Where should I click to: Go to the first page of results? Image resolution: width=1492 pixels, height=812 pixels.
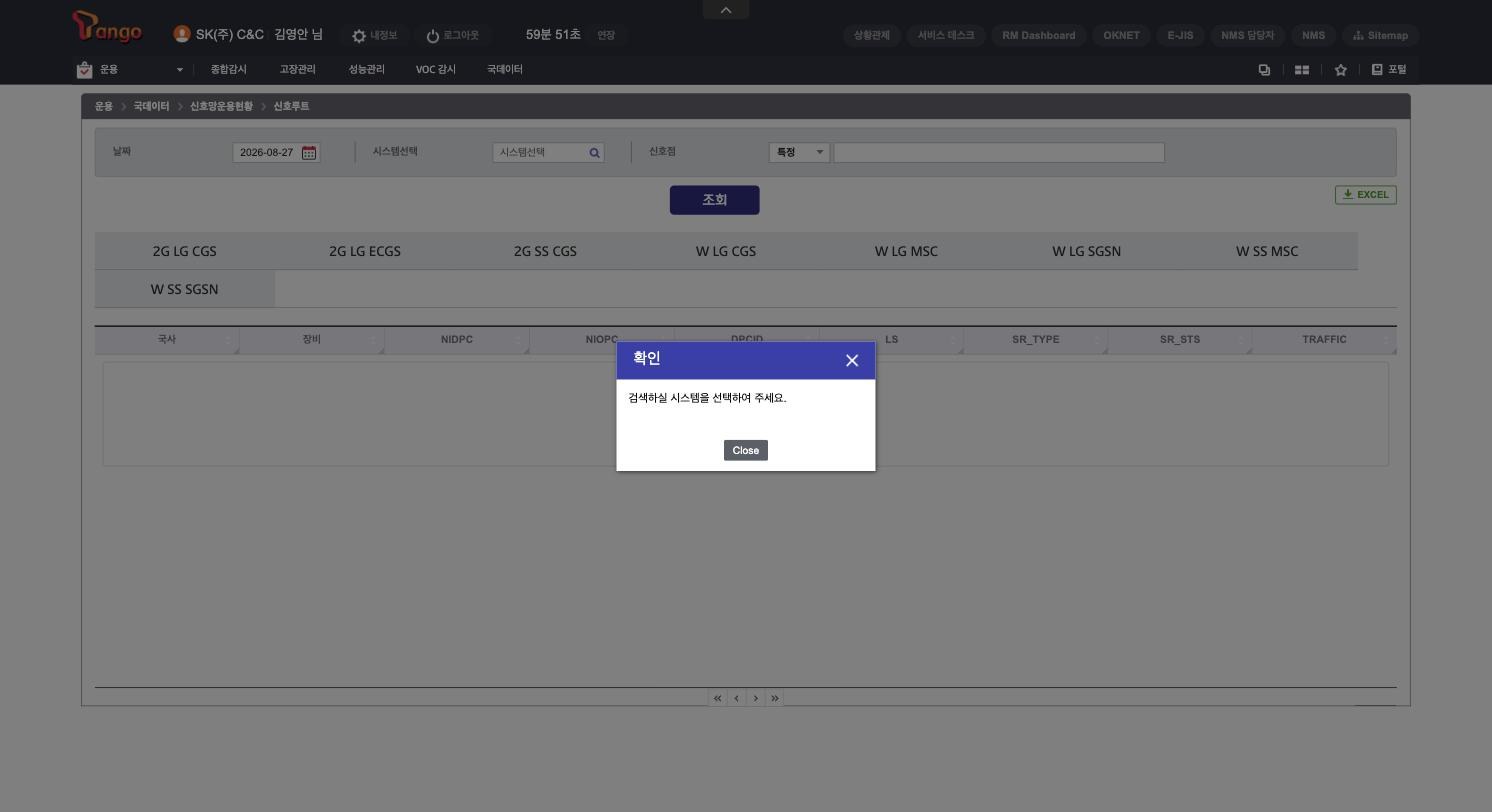pyautogui.click(x=717, y=698)
